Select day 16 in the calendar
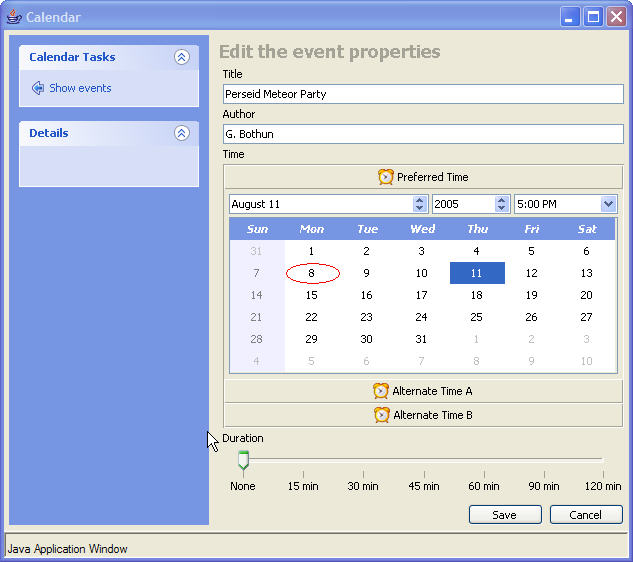633x562 pixels. (367, 295)
